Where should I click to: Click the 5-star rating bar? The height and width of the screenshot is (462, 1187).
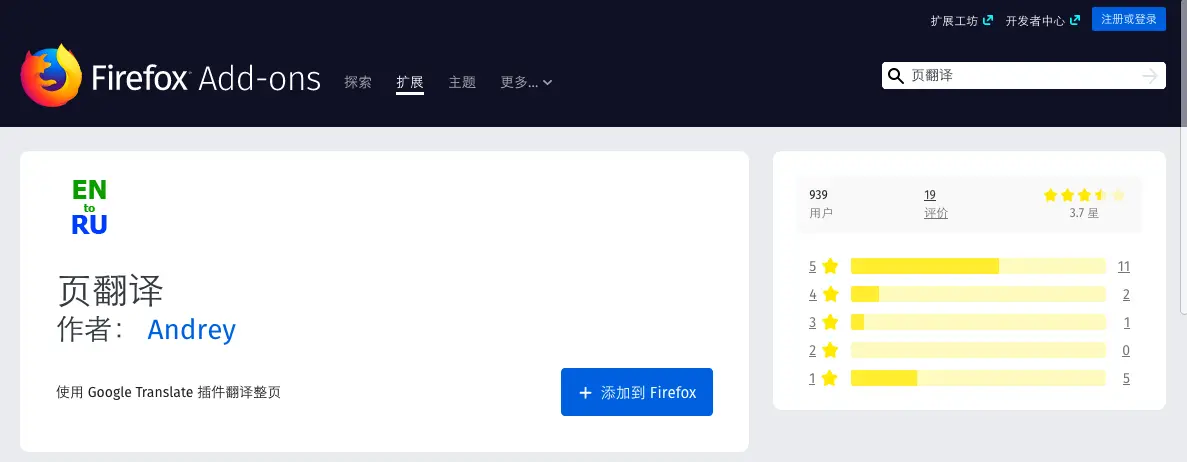click(978, 266)
